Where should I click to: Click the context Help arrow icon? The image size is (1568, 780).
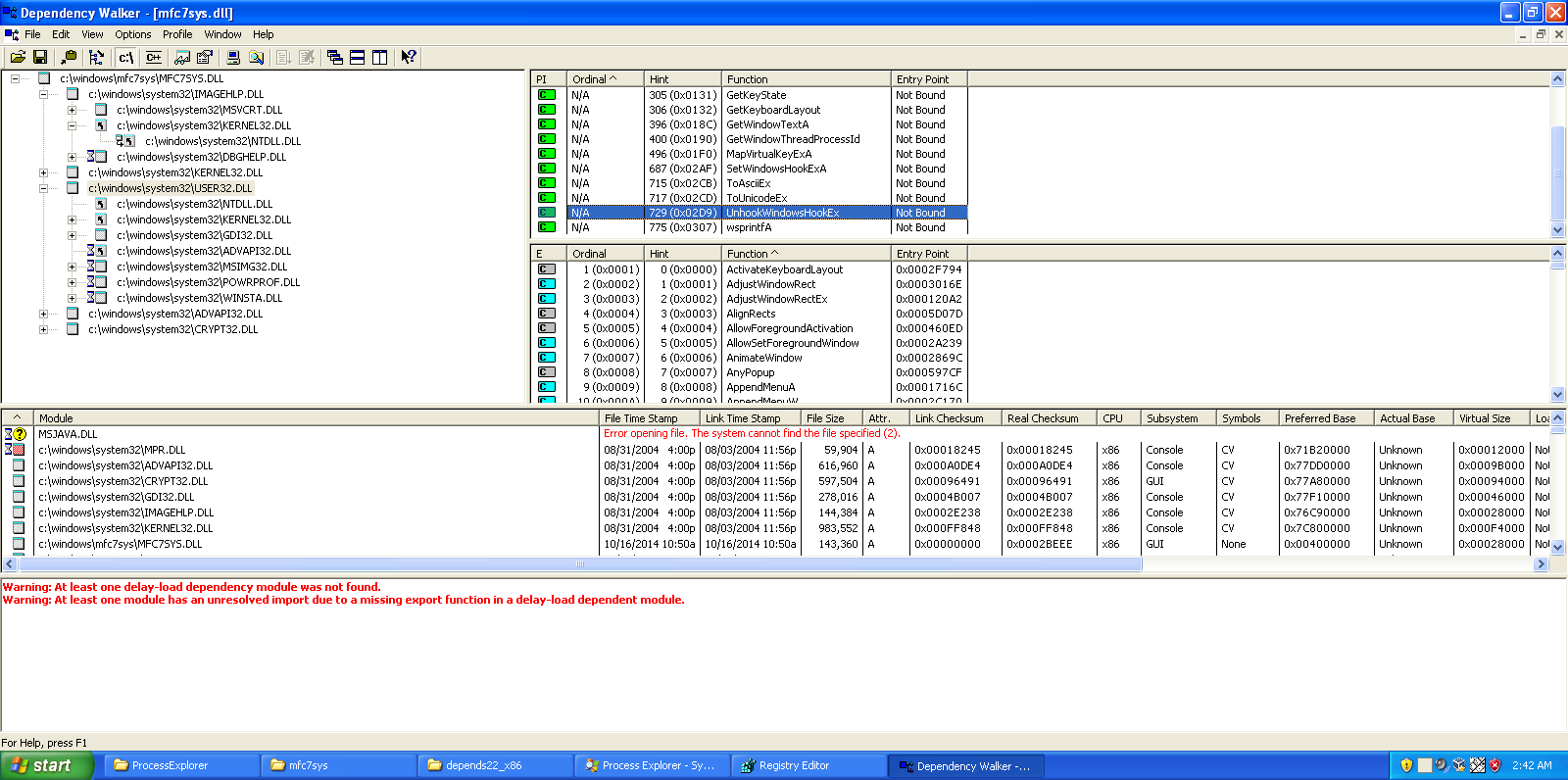[409, 57]
